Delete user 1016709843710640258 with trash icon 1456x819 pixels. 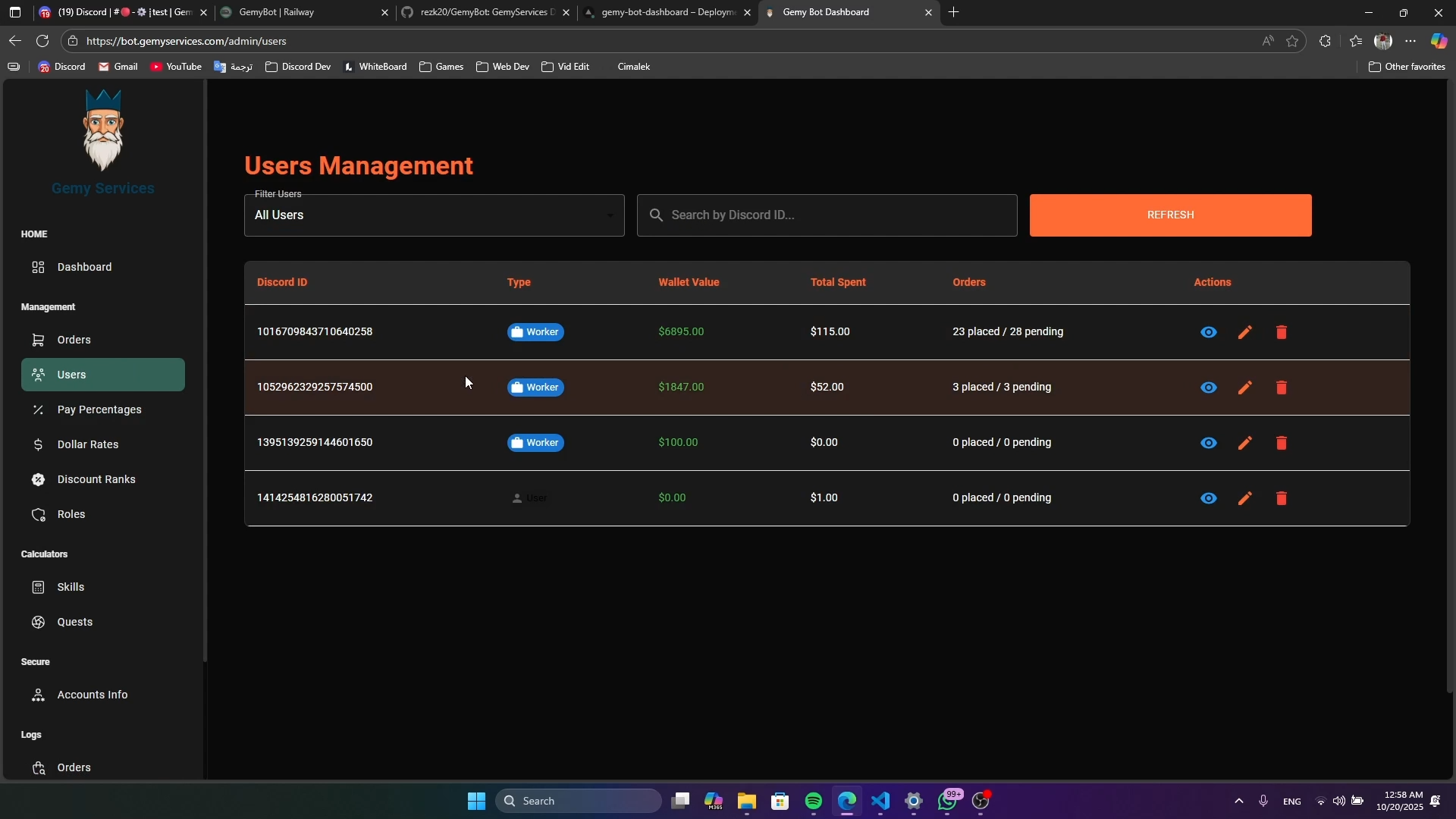click(1281, 332)
